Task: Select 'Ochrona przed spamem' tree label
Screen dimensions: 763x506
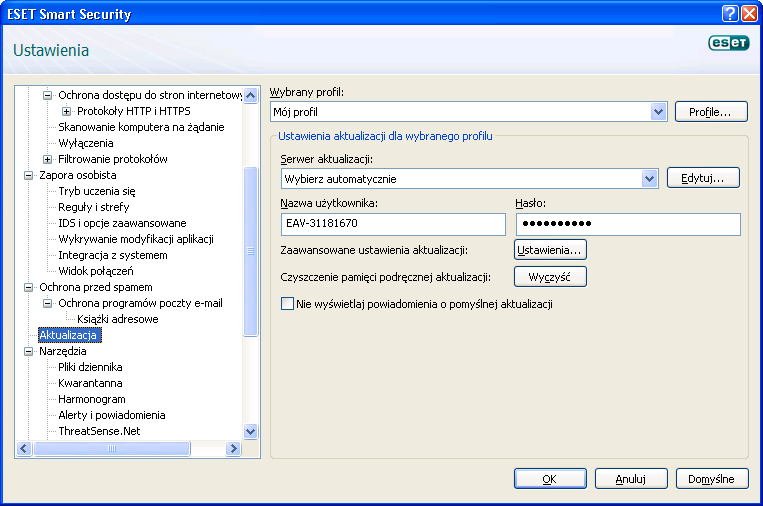Action: click(96, 288)
